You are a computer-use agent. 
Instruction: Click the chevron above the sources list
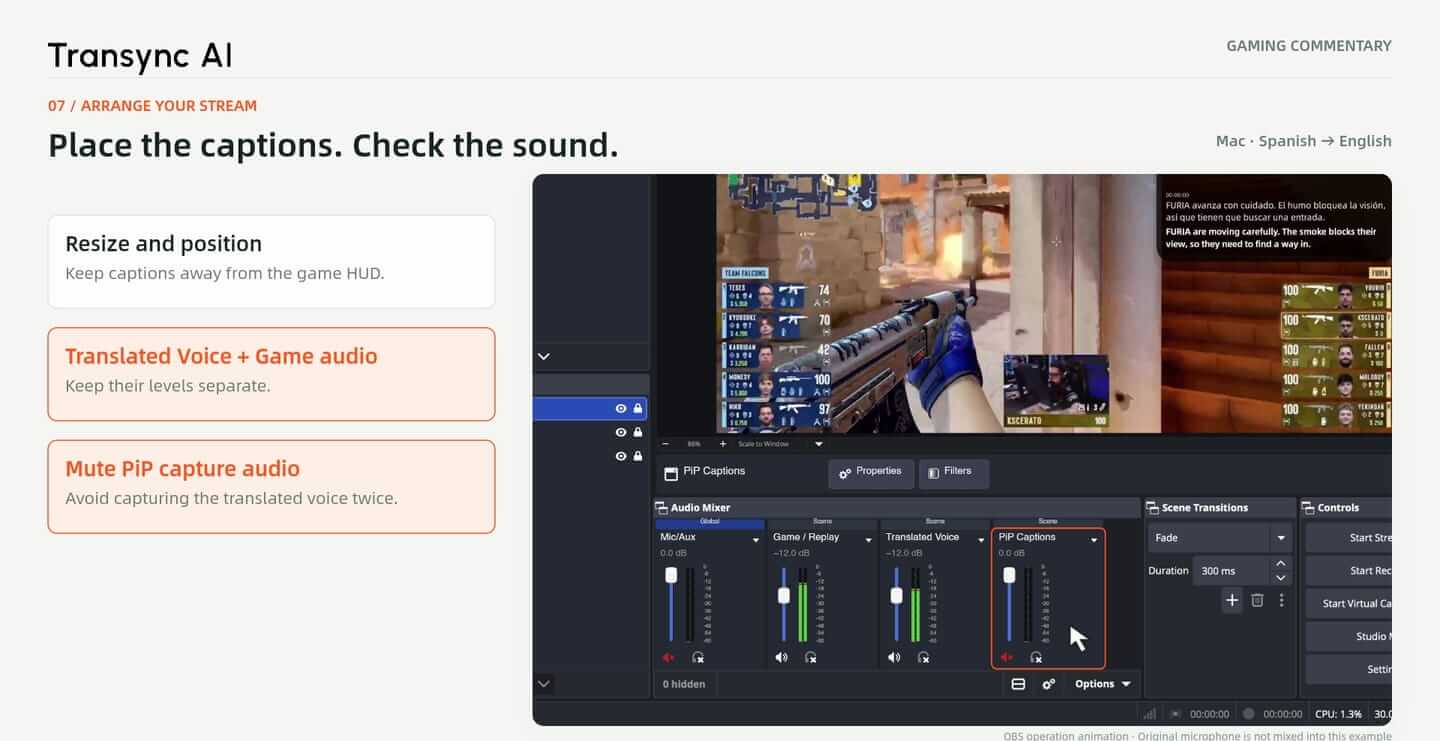point(544,356)
